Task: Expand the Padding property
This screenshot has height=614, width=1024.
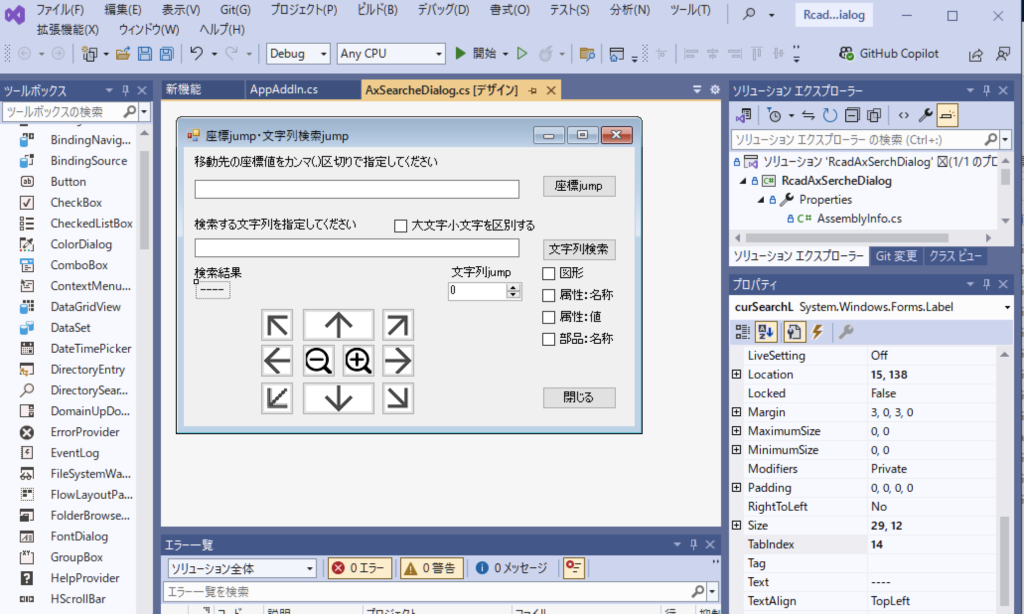Action: pos(737,487)
